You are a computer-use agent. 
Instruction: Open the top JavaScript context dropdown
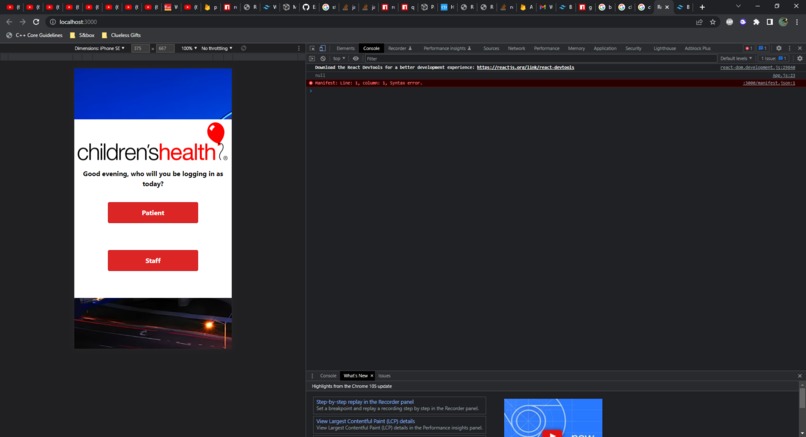pyautogui.click(x=339, y=59)
